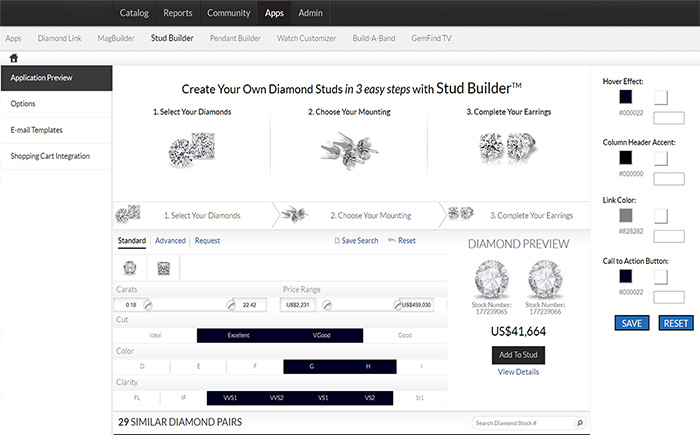Screen dimensions: 700x435
Task: Toggle color grade D
Action: (142, 367)
